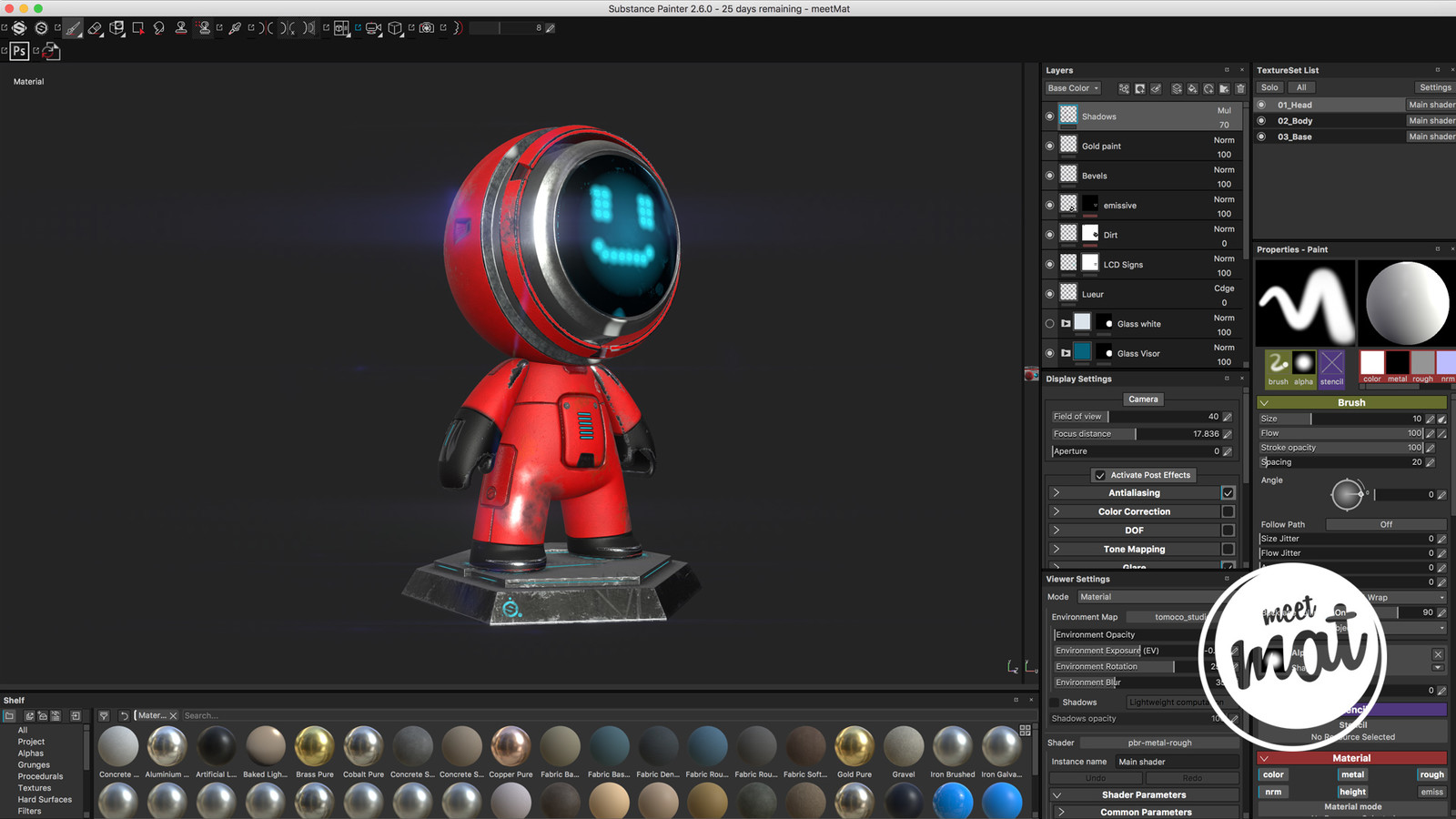Select the alpha property thumbnail

[1304, 364]
